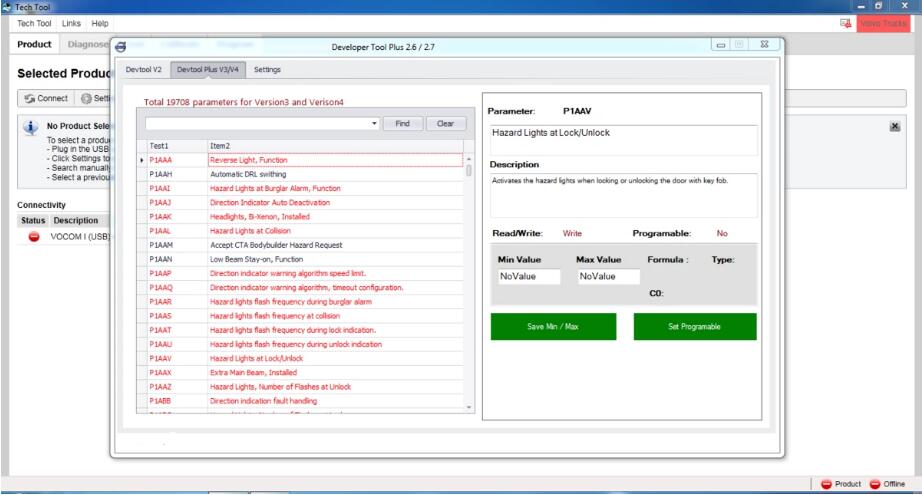Click the Item2 column header
This screenshot has width=922, height=495.
click(335, 146)
